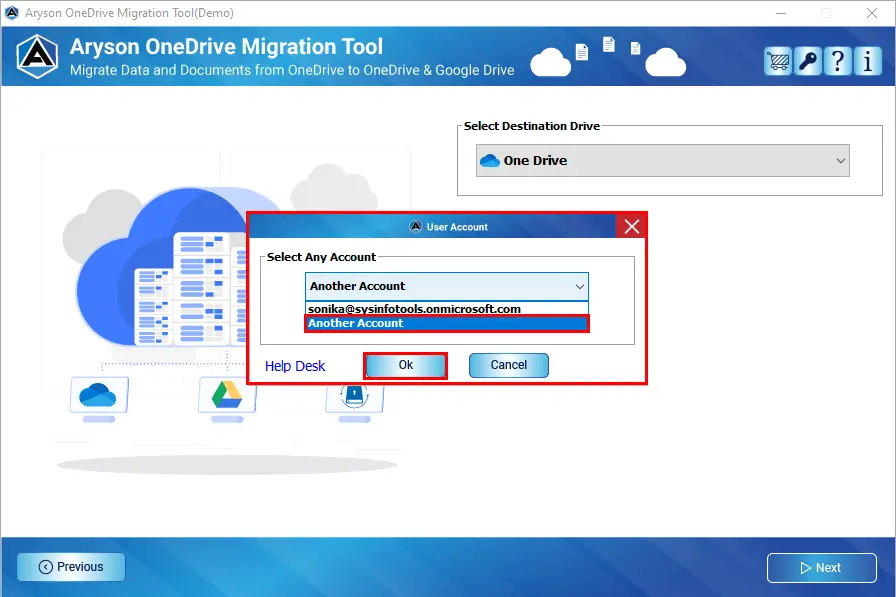Click the Aryson logo in header
The image size is (896, 597).
[37, 57]
